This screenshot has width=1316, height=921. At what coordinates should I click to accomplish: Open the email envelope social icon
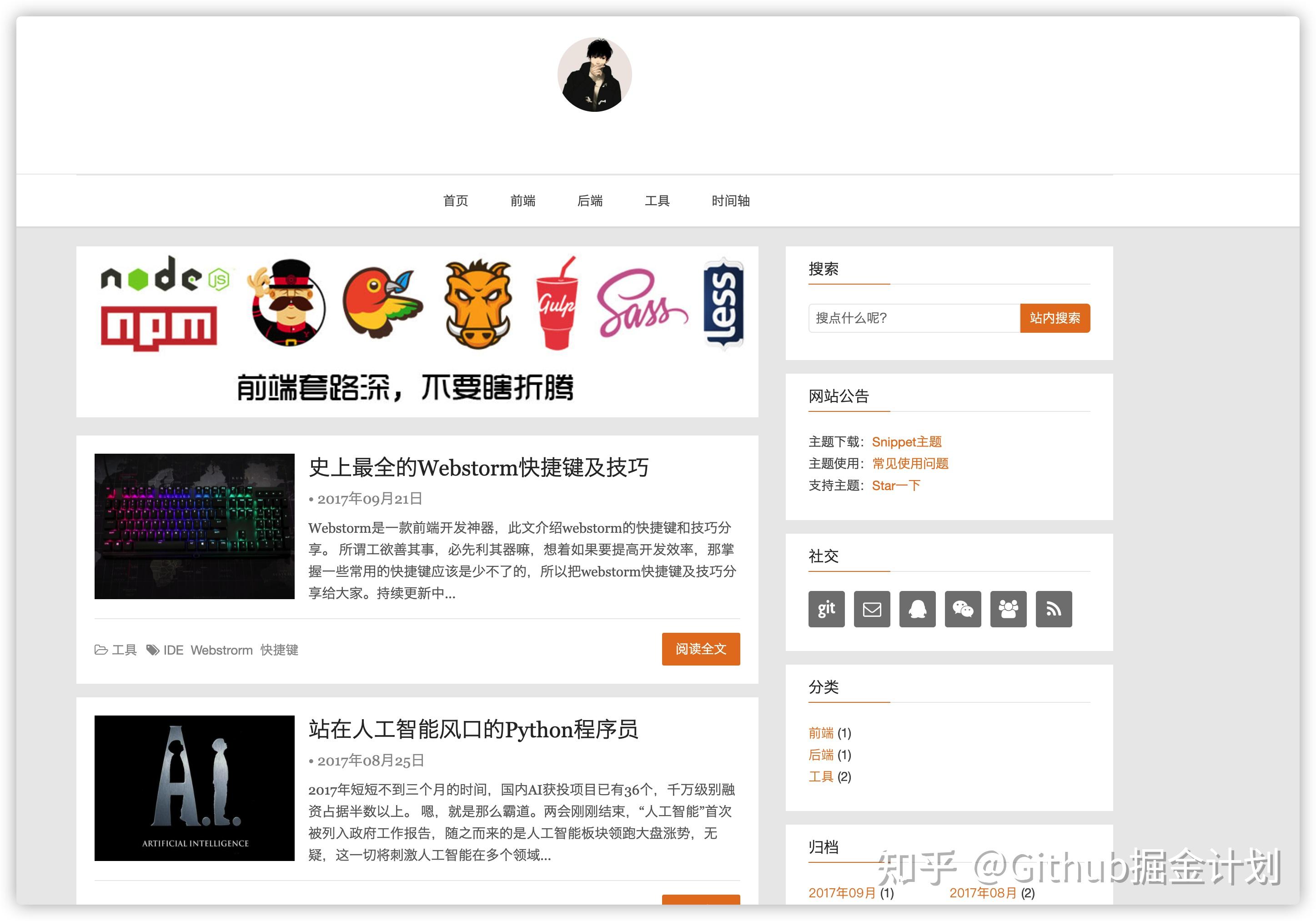pos(872,609)
